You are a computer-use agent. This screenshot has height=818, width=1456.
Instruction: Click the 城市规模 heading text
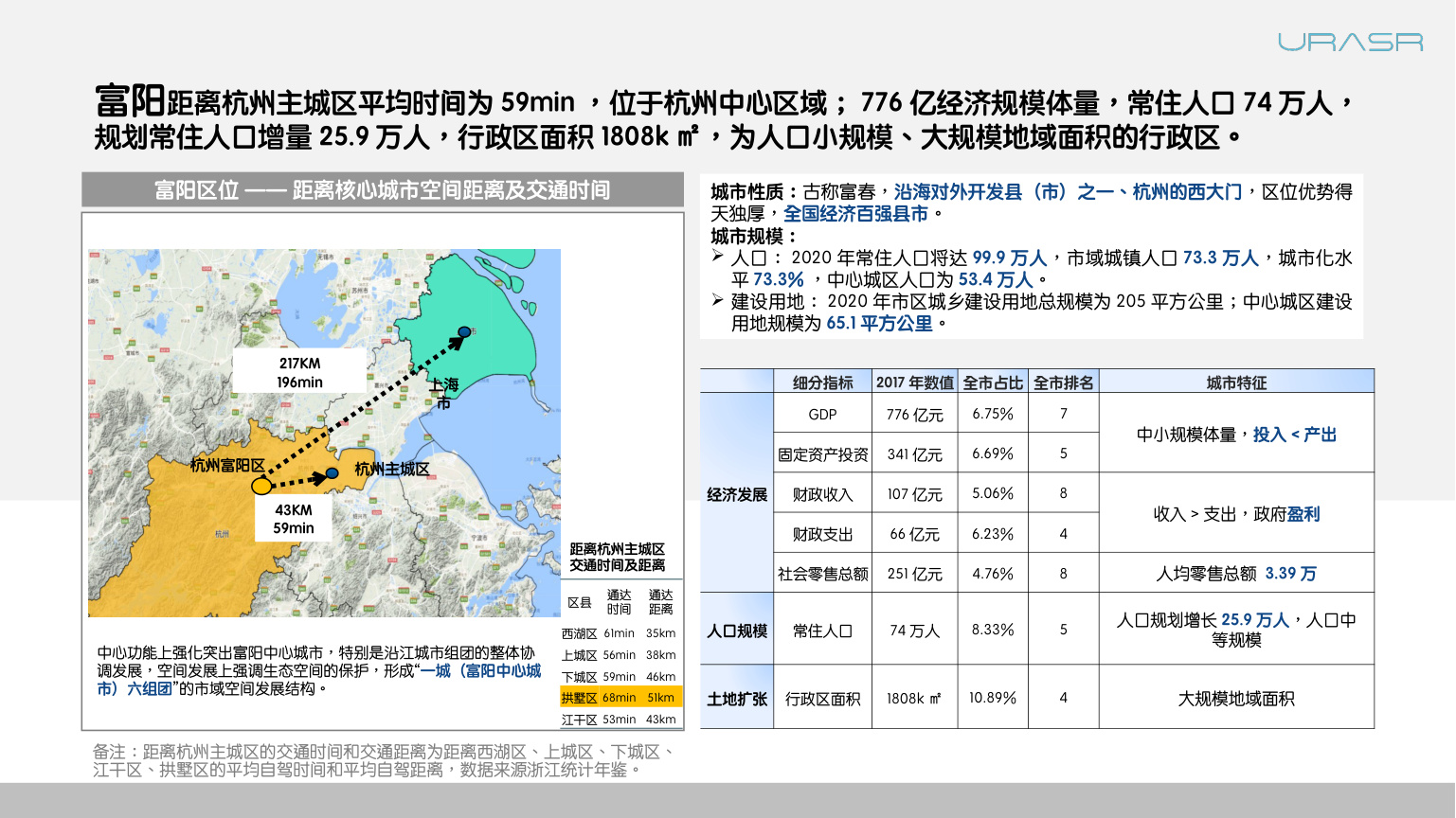click(754, 236)
